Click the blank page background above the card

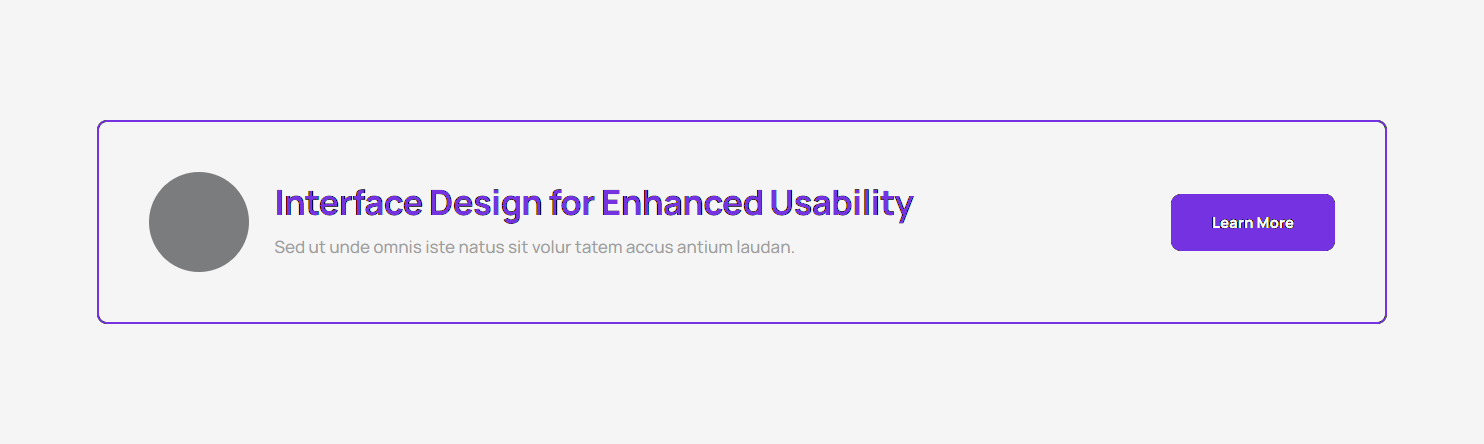click(740, 60)
